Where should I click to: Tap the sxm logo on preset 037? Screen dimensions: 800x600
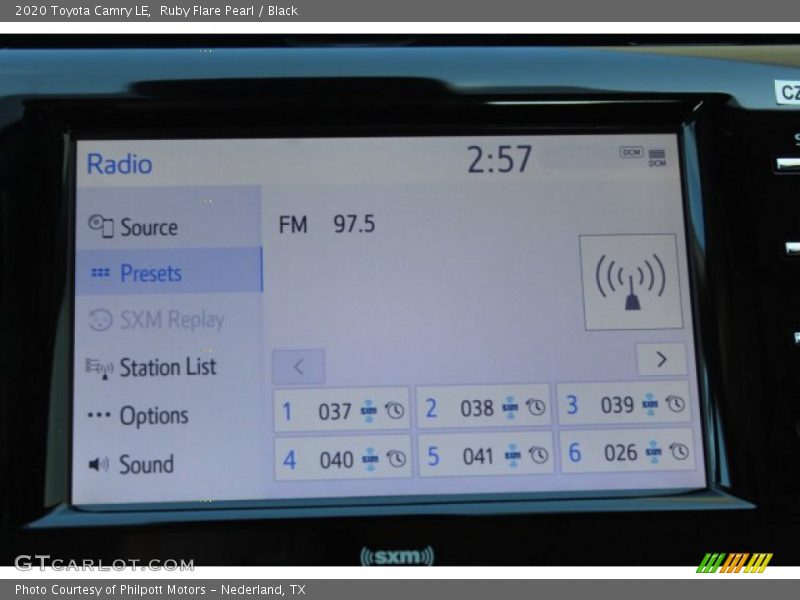(x=369, y=411)
